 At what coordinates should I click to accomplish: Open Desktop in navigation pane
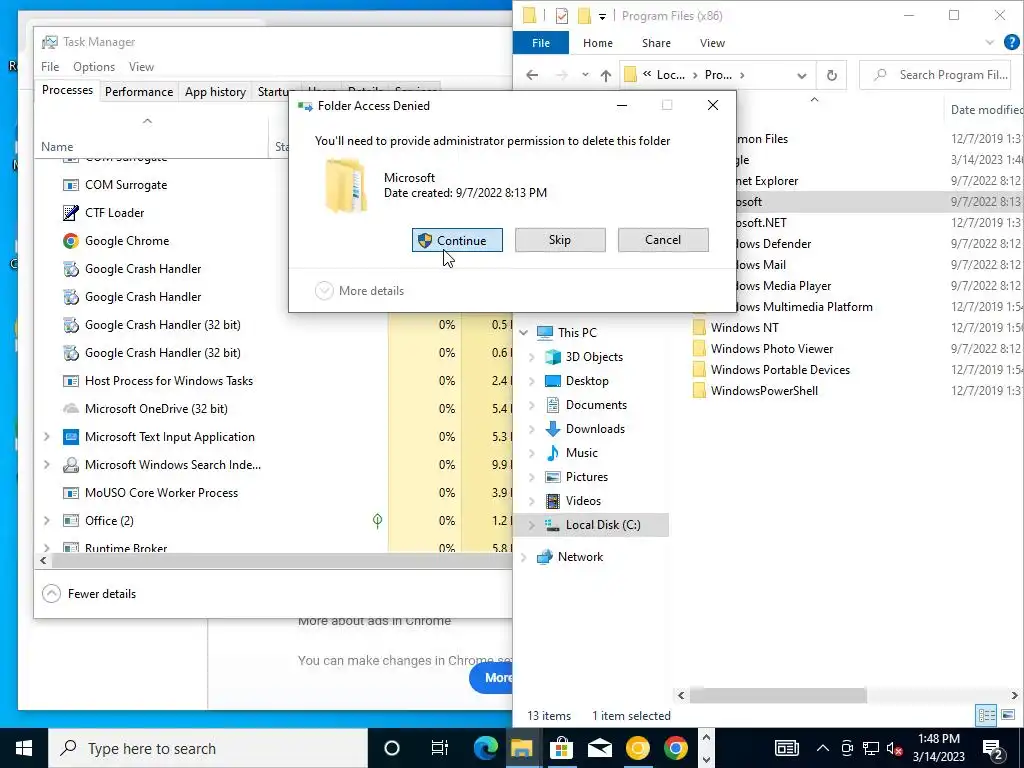tap(586, 381)
